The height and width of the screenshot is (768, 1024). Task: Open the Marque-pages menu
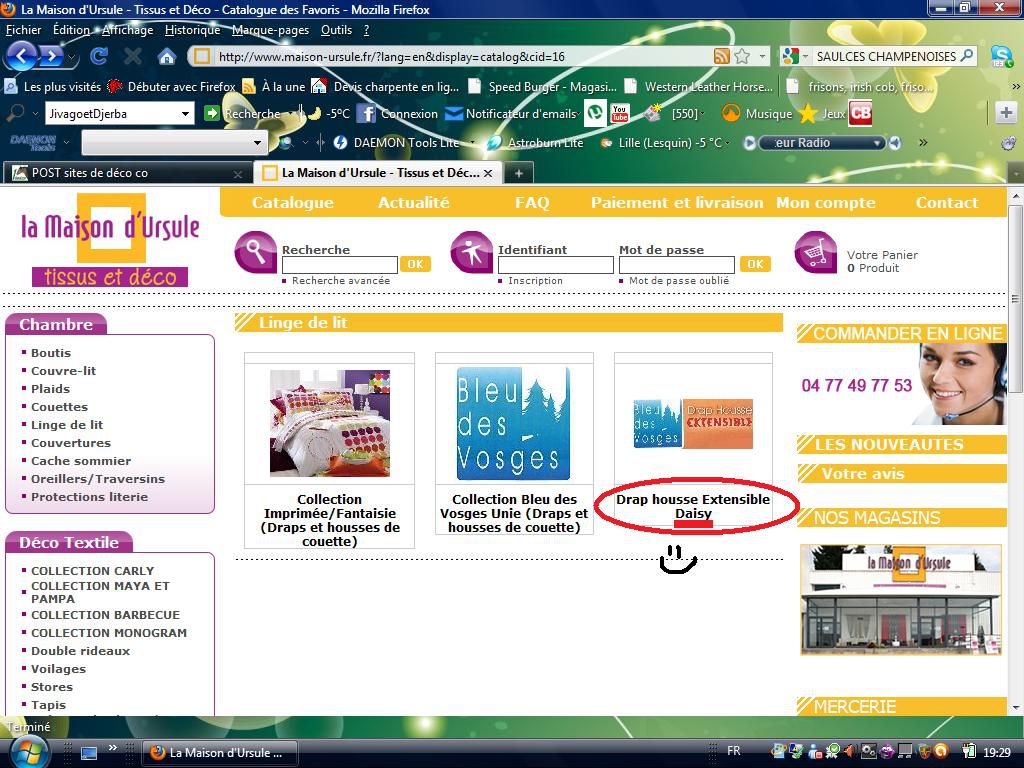[x=270, y=30]
